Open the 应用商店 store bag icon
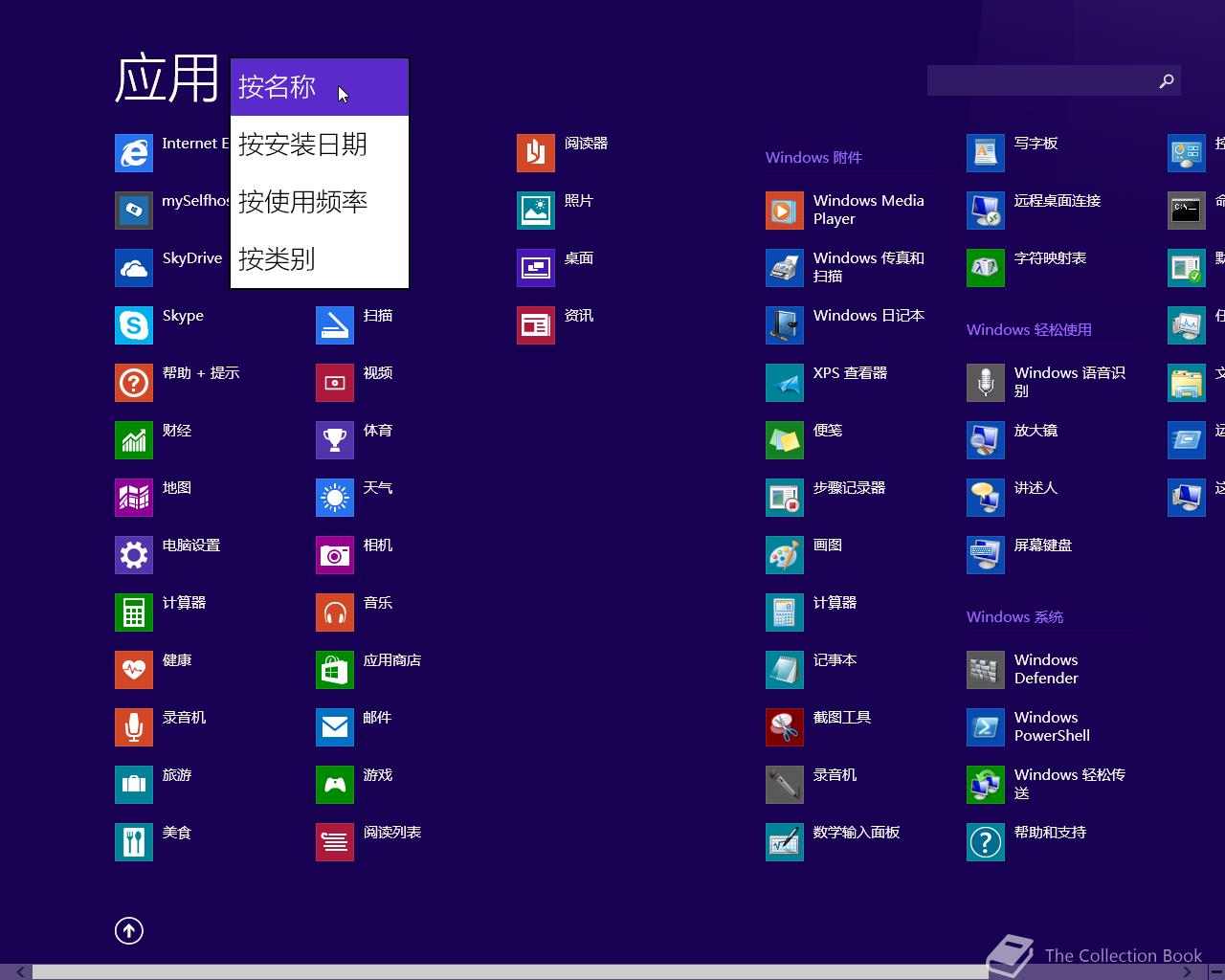The width and height of the screenshot is (1225, 980). 335,670
